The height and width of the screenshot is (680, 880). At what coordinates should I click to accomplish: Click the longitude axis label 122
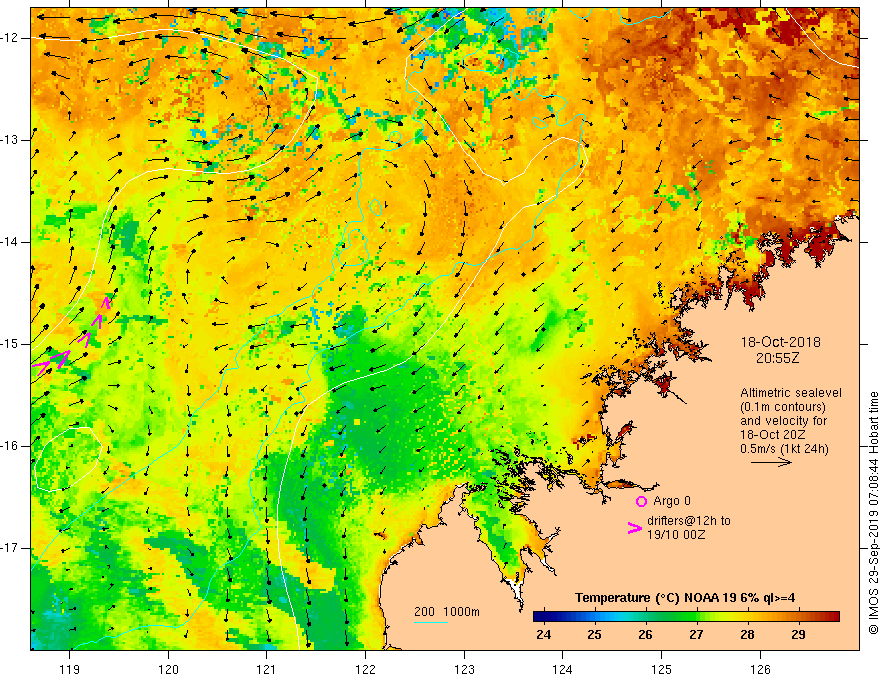(365, 670)
